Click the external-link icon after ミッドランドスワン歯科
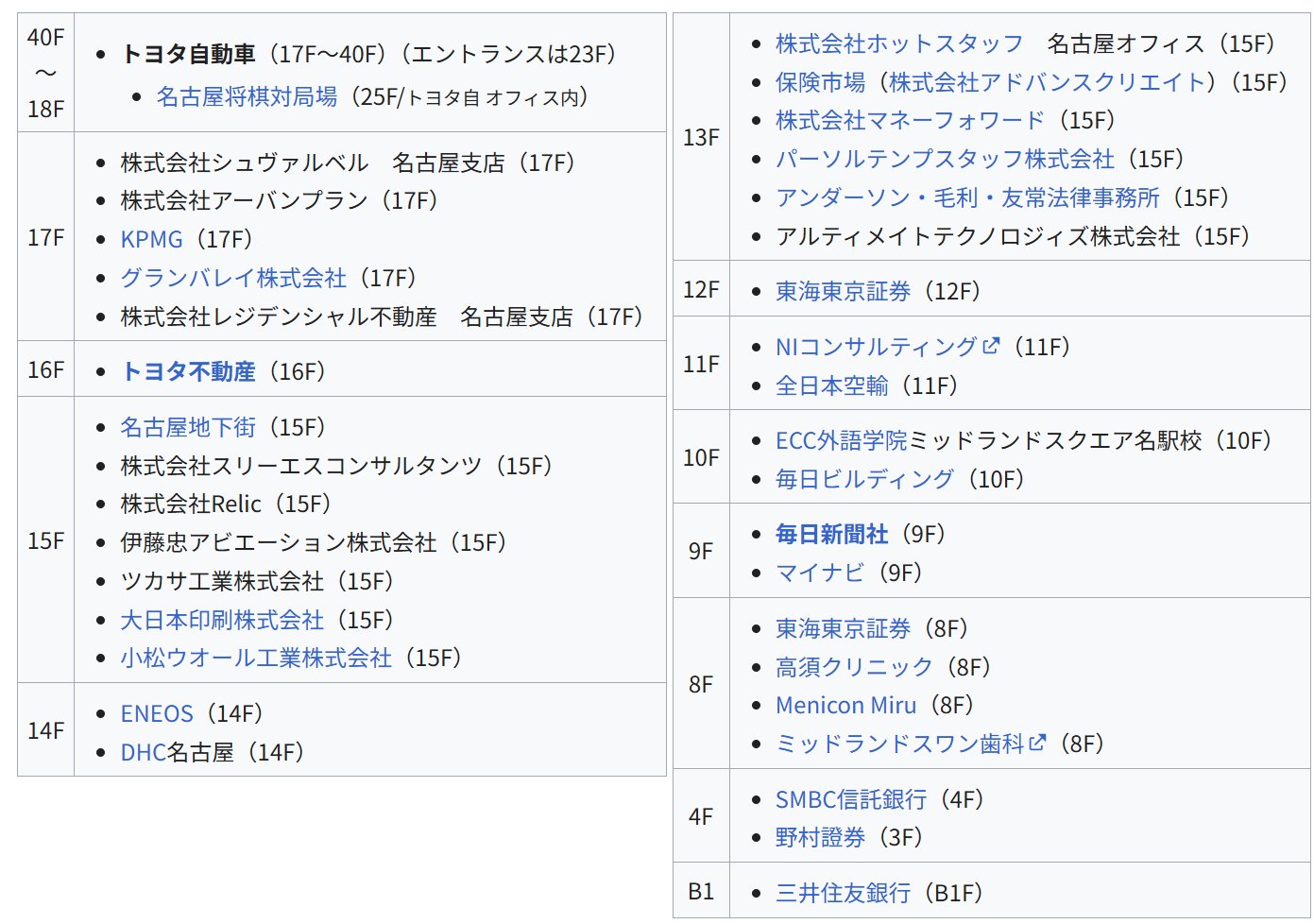Image resolution: width=1314 pixels, height=924 pixels. [x=1038, y=743]
